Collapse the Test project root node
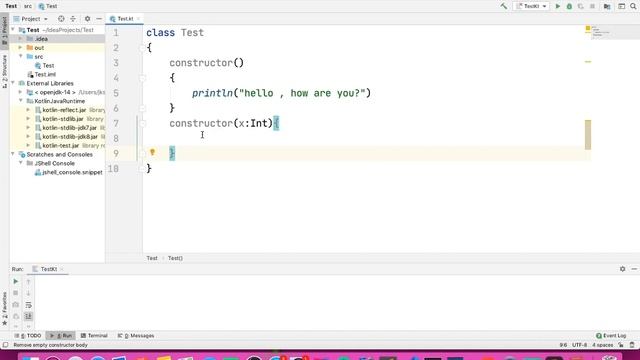This screenshot has width=640, height=360. 13,30
